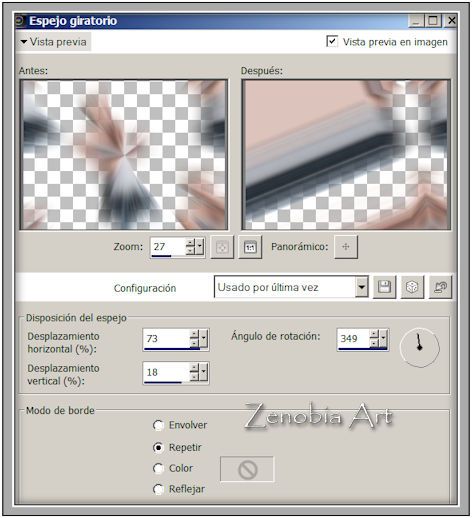Toggle the Vista previa en imagen checkbox

[332, 42]
